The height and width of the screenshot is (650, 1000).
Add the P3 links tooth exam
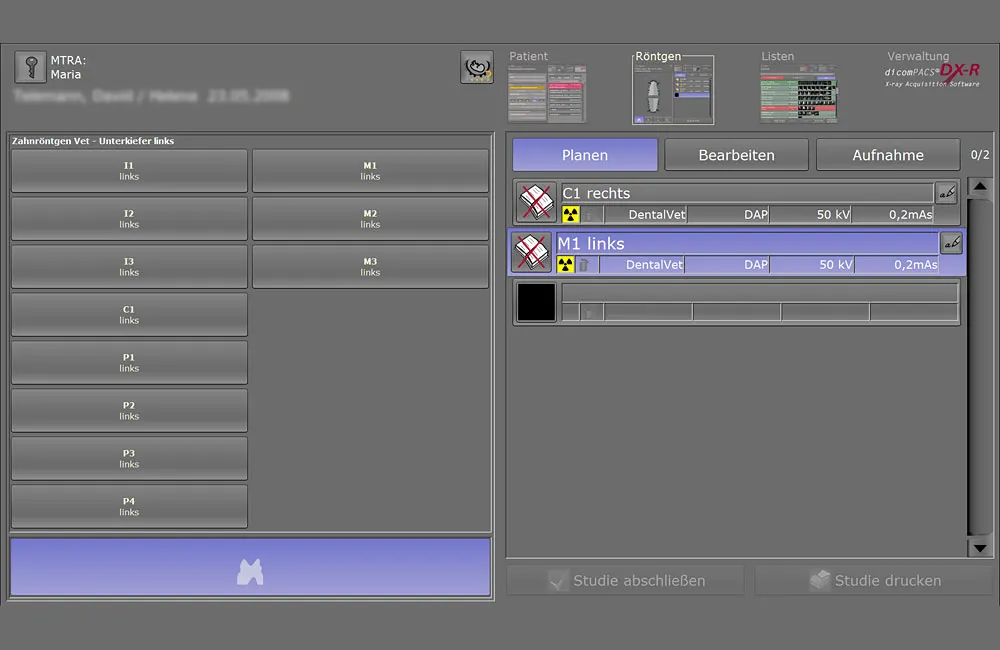[x=129, y=458]
